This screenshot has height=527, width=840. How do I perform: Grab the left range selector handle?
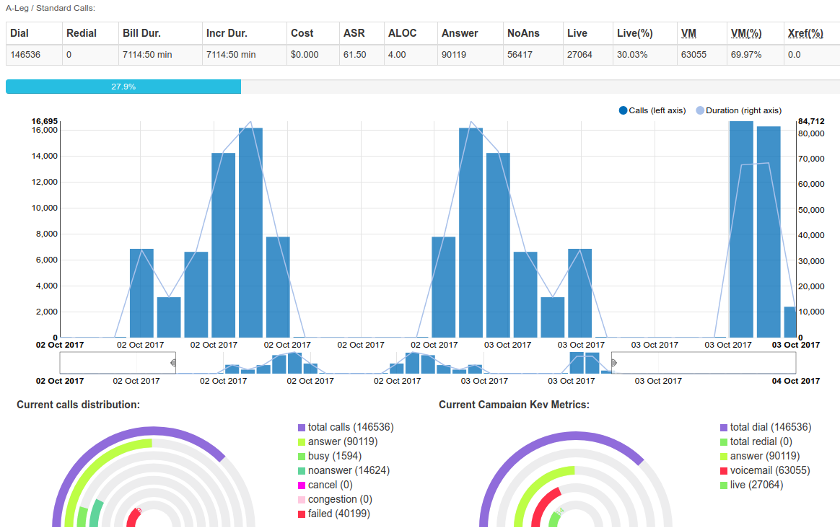(x=173, y=363)
